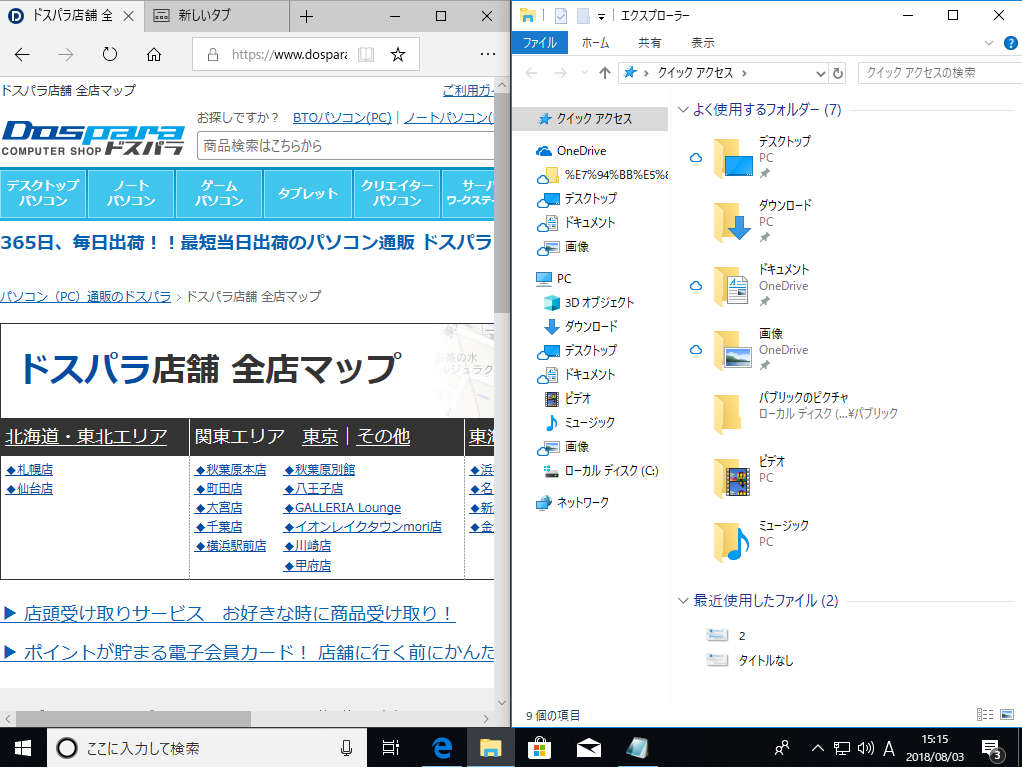Open クリエイターパソコン category tab
The height and width of the screenshot is (768, 1022).
click(x=396, y=194)
